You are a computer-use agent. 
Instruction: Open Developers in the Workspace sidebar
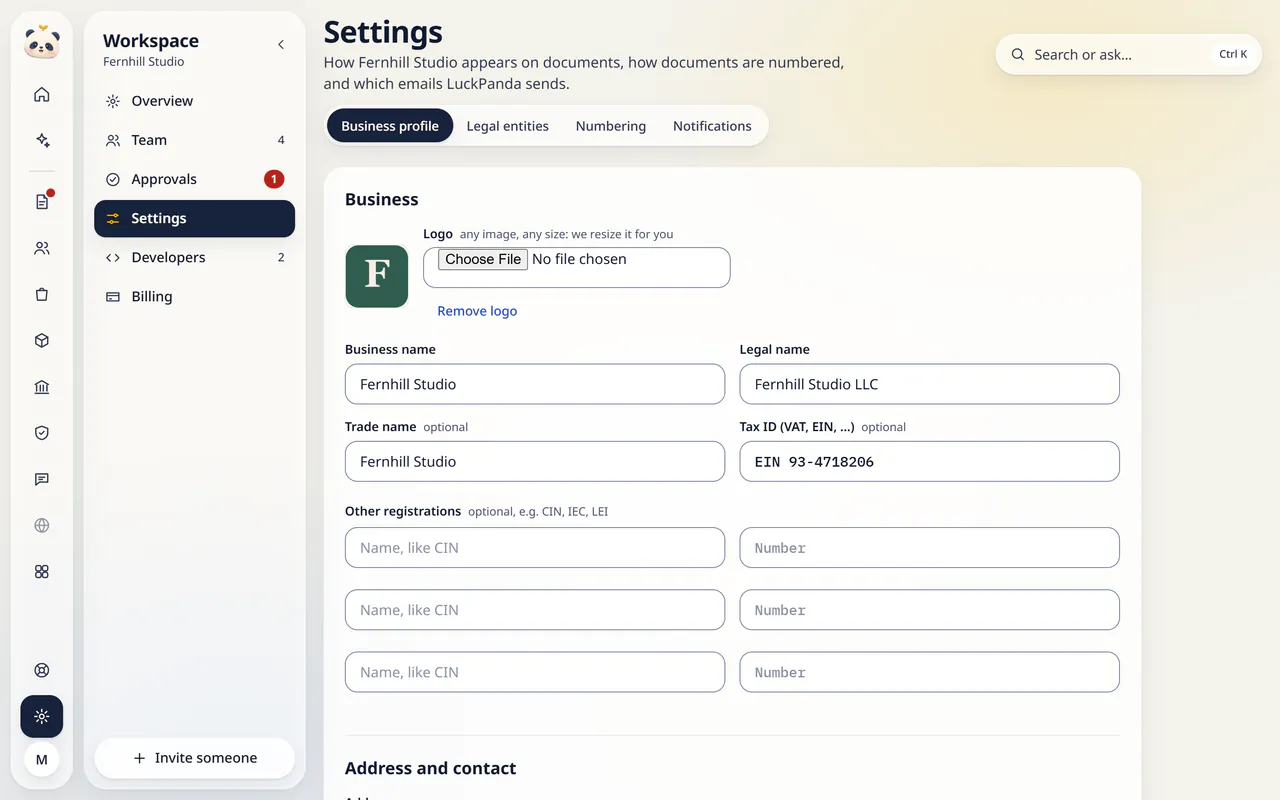(x=195, y=257)
